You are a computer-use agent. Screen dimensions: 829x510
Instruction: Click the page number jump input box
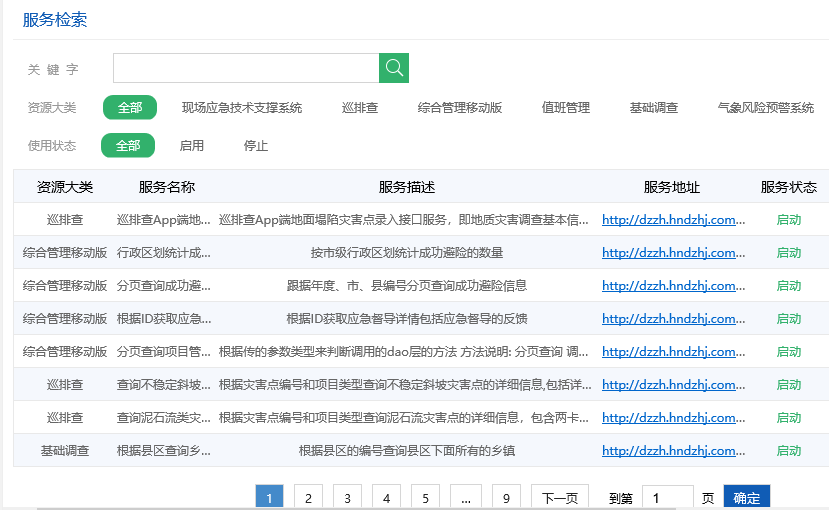(667, 498)
